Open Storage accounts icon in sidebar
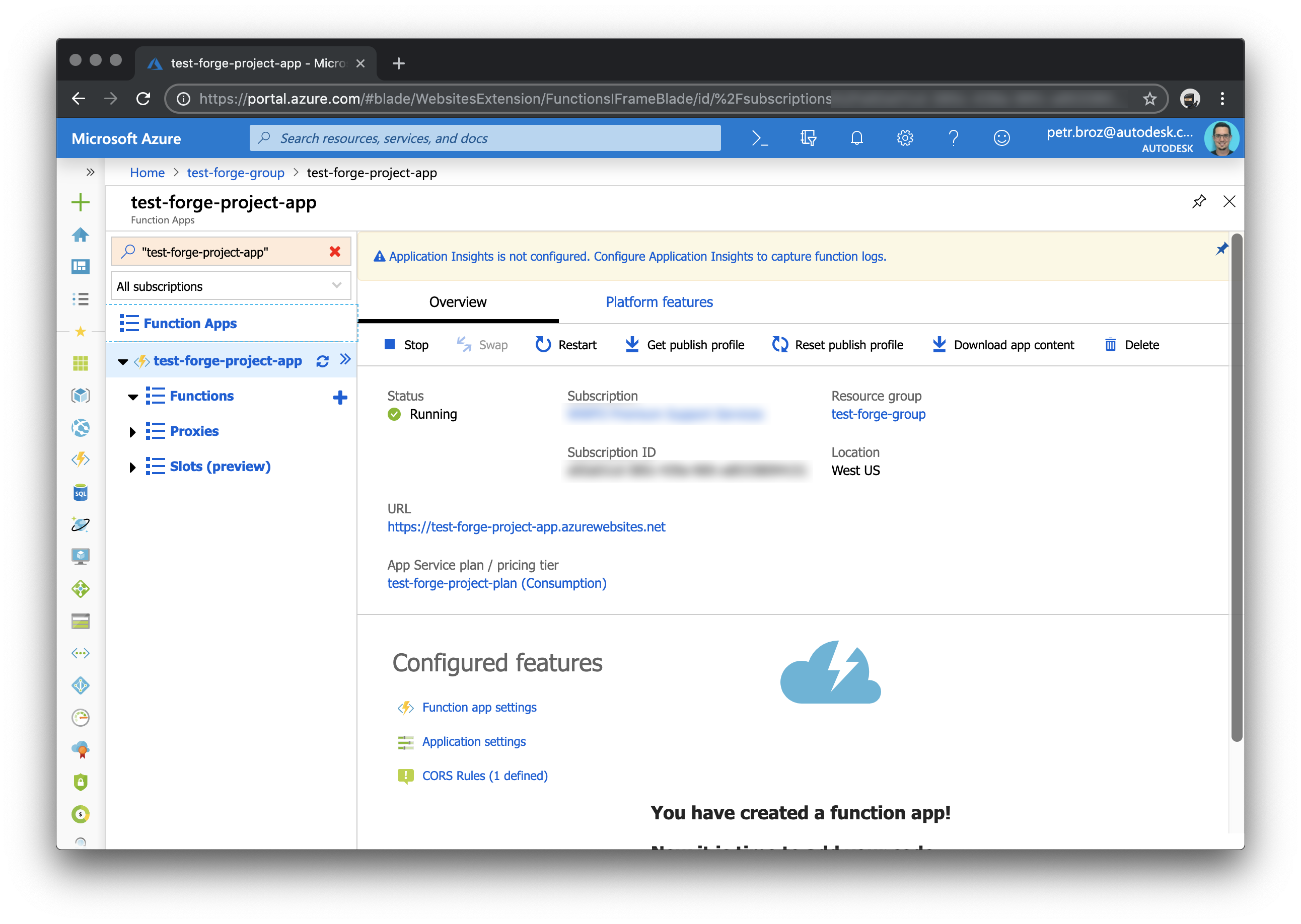Screen dimensions: 1301x924 (x=80, y=622)
